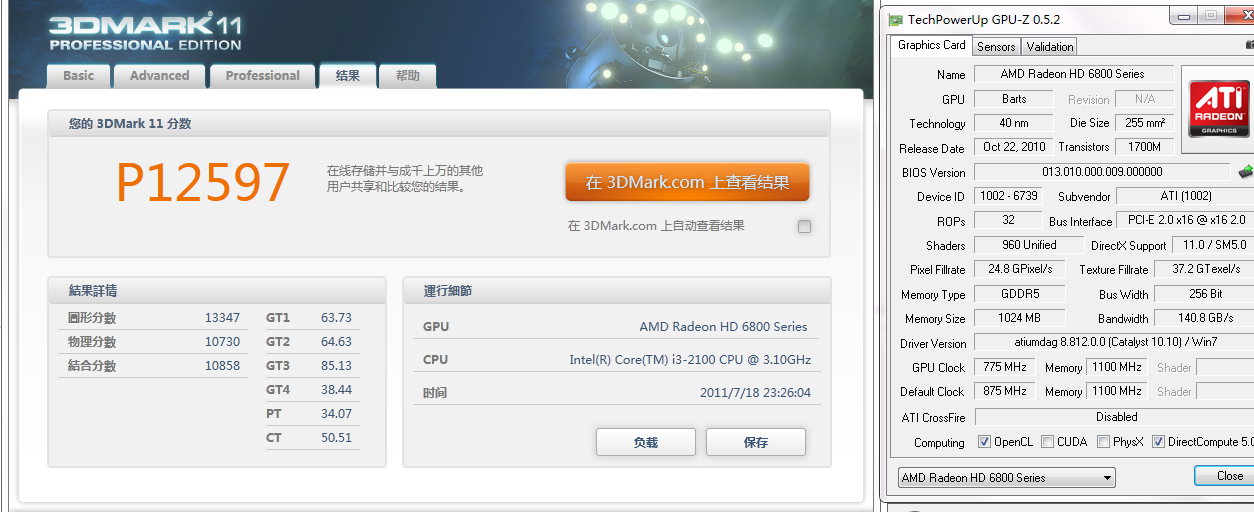This screenshot has height=512, width=1254.
Task: Click the 圖形分數 value 13347
Action: 222,318
